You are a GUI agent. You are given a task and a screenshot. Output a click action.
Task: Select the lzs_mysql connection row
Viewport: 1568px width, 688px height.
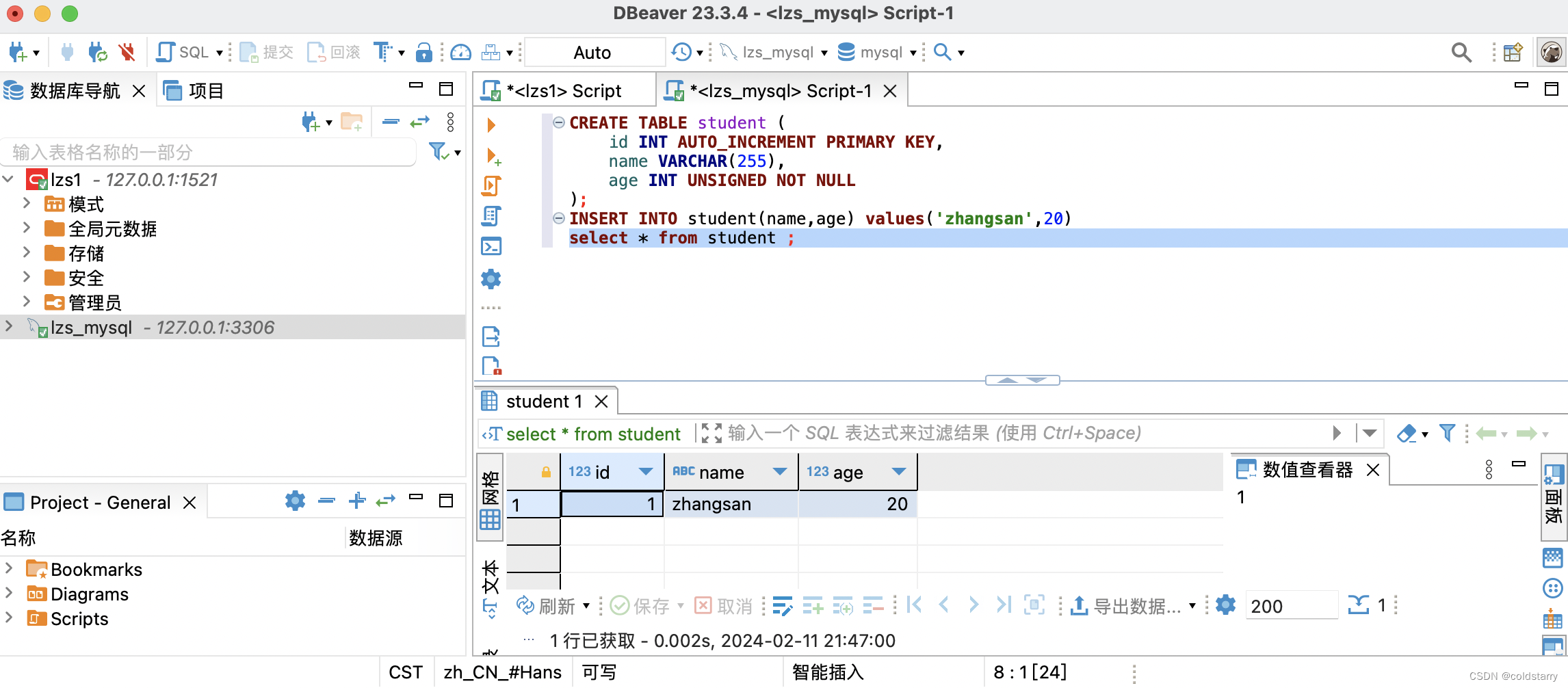[x=233, y=327]
